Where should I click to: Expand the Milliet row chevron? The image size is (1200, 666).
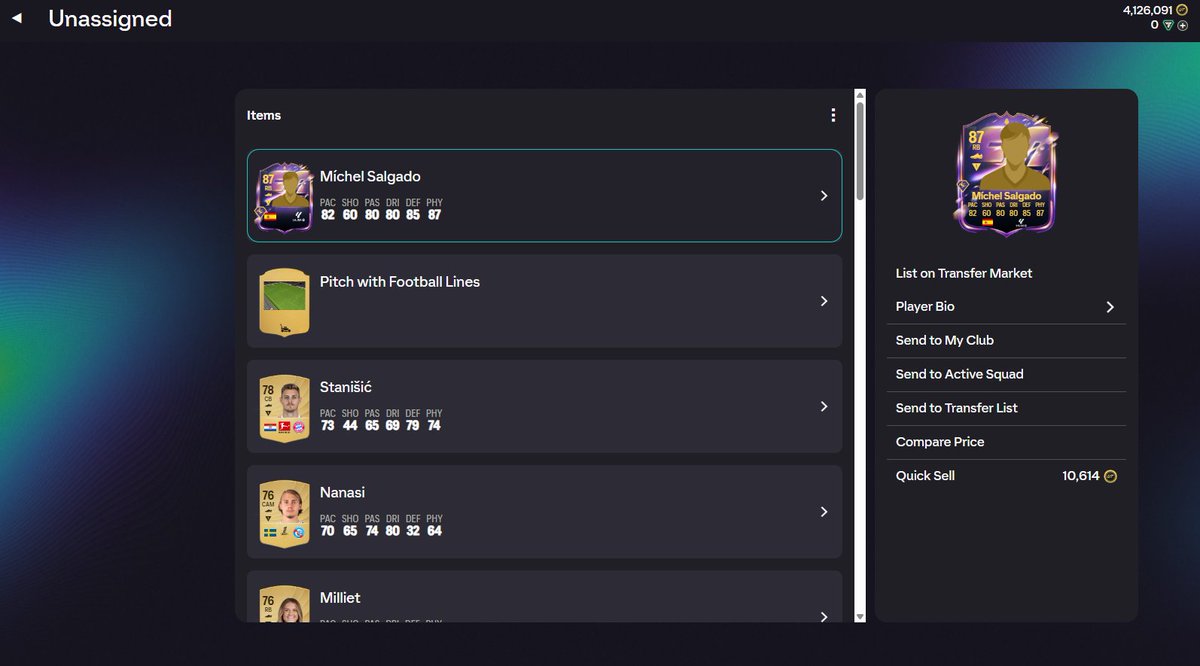pos(824,616)
